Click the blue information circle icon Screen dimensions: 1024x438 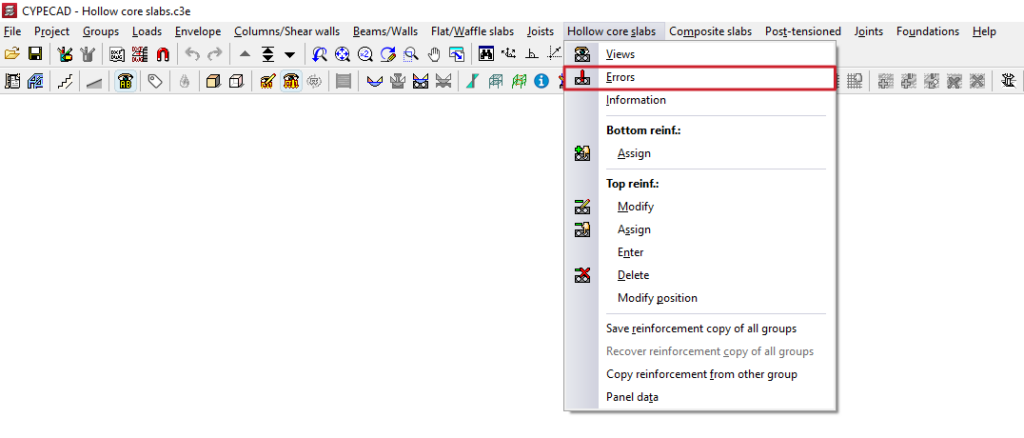[541, 81]
